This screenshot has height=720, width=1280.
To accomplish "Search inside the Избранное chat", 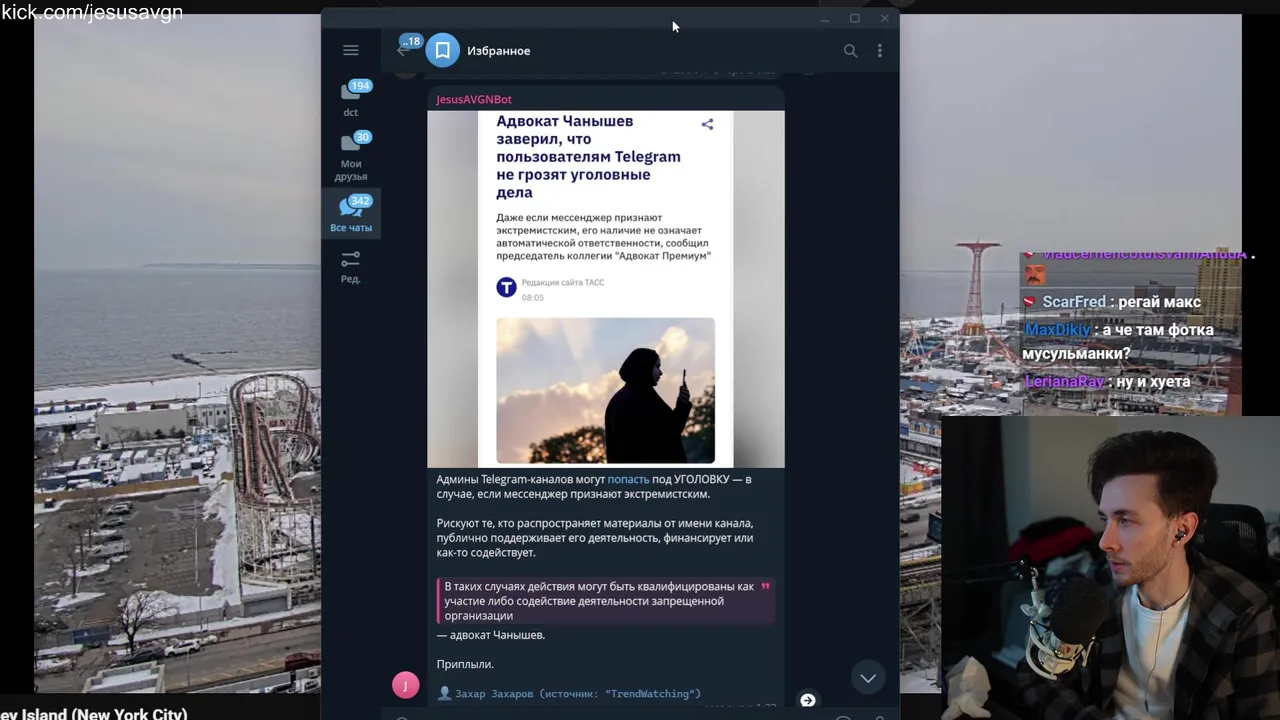I will tap(850, 50).
